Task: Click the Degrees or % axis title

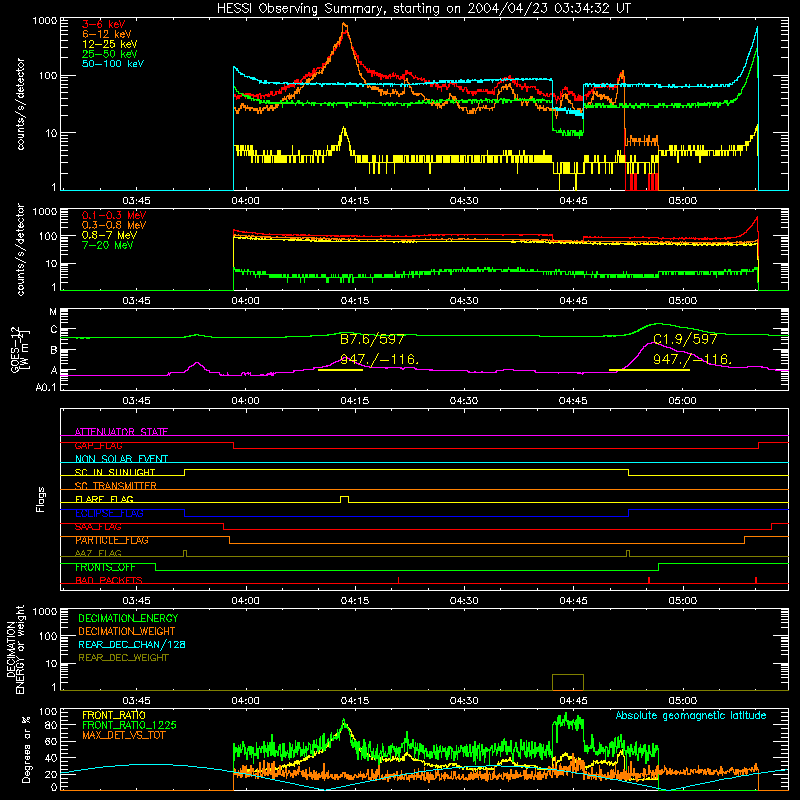Action: click(26, 749)
